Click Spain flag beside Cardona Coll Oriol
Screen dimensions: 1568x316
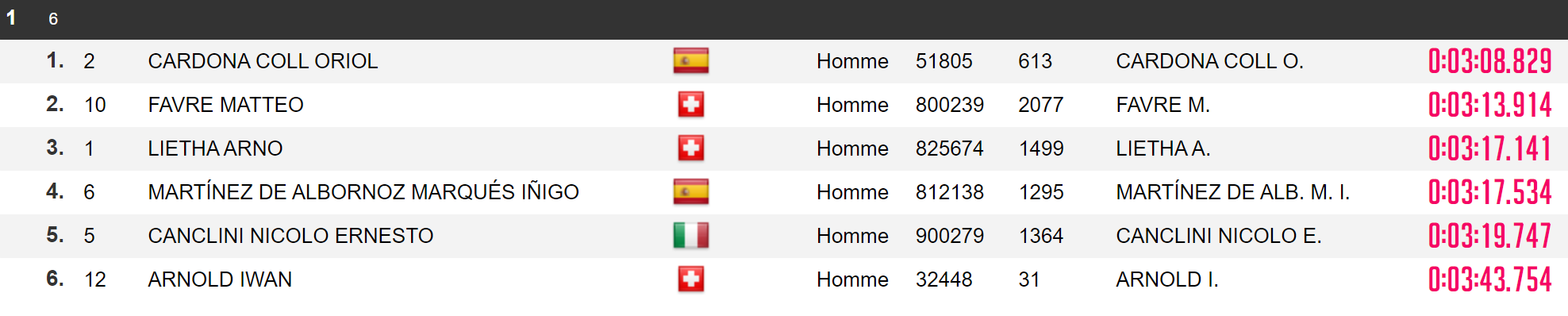[690, 61]
